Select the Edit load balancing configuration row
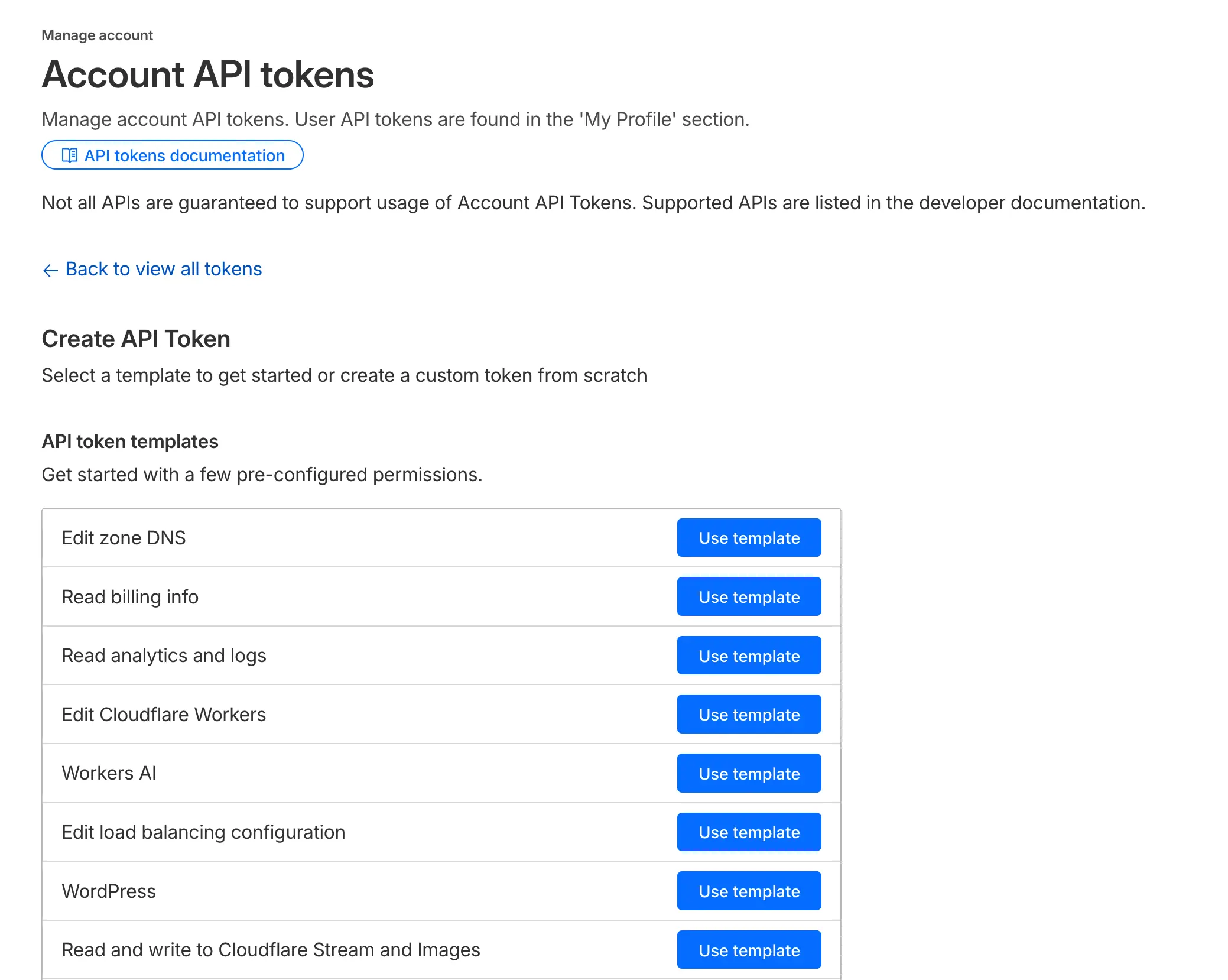 click(x=203, y=832)
